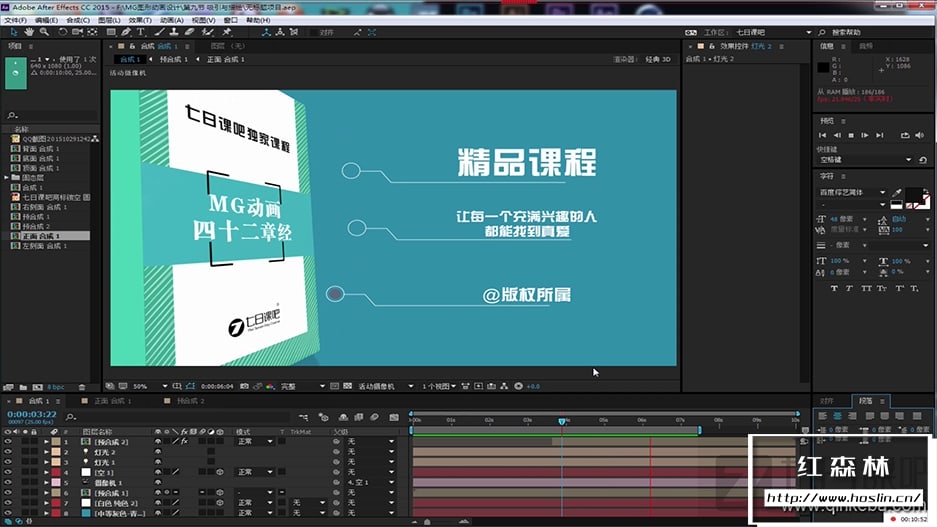Click the new folder icon in Project panel
Screen dimensions: 937x527
(23, 387)
